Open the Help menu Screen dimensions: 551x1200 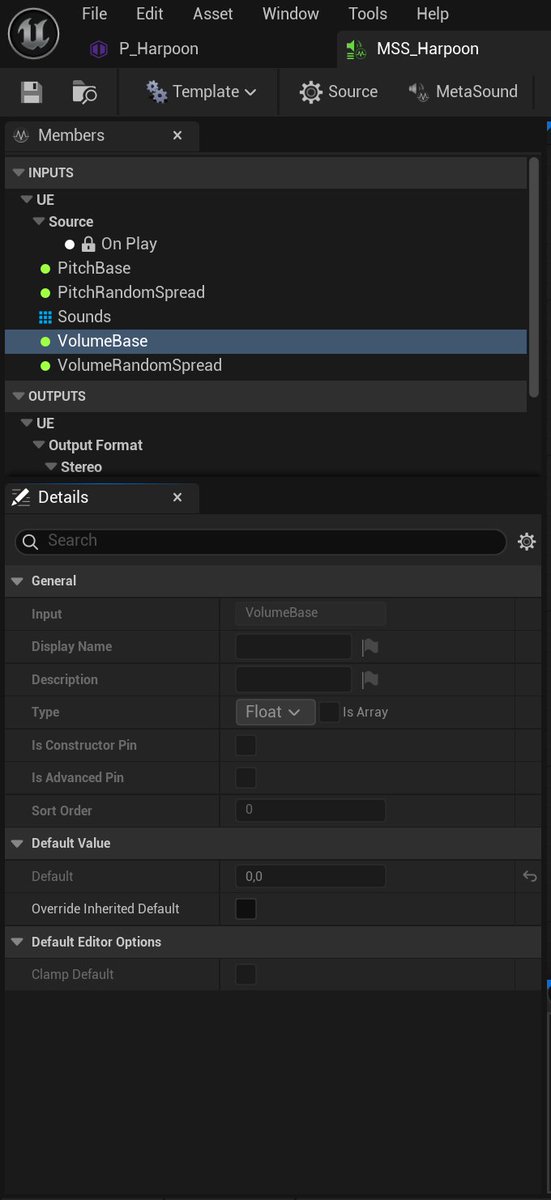[x=432, y=14]
